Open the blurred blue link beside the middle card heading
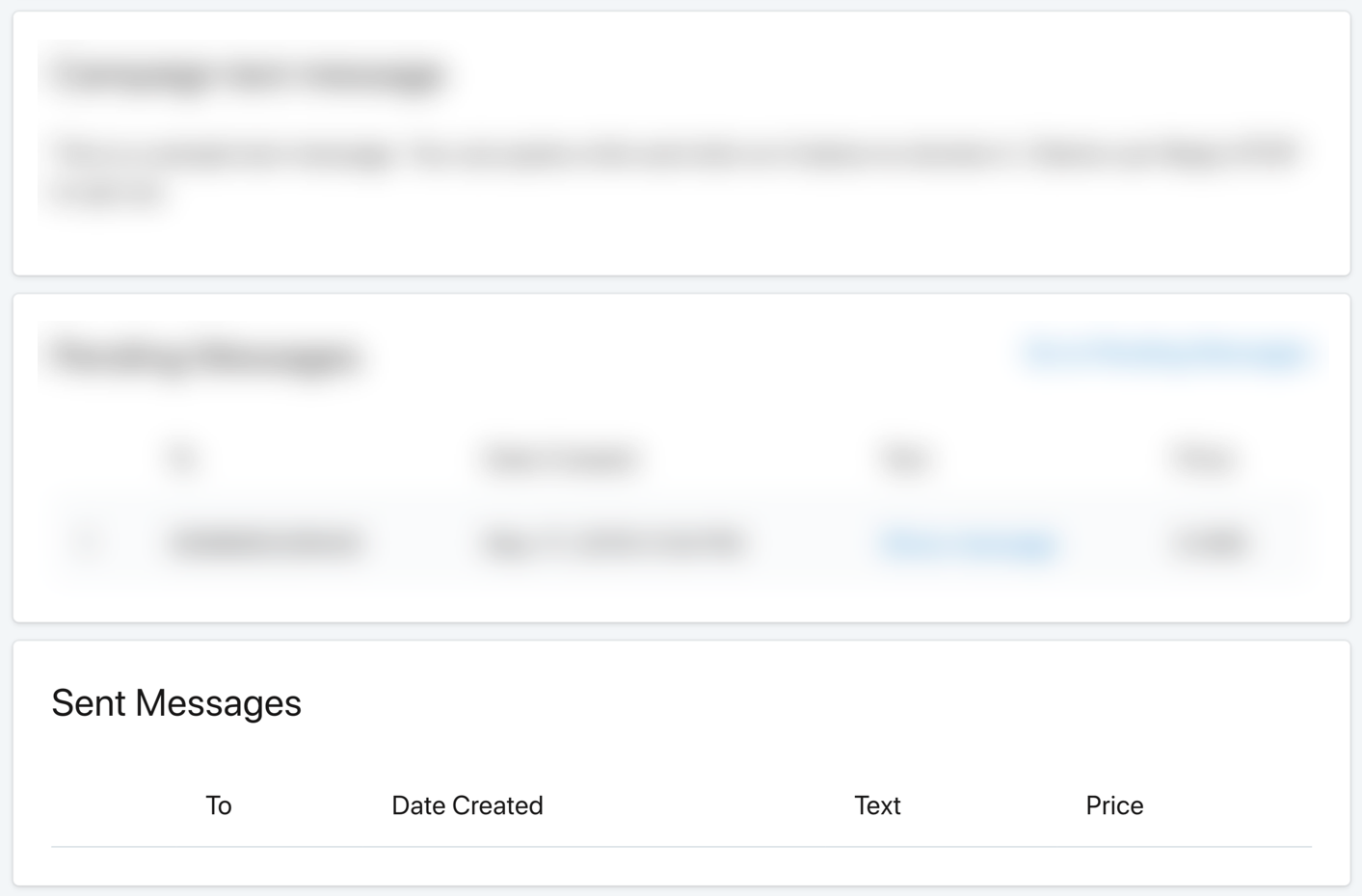Viewport: 1362px width, 896px height. click(1166, 354)
